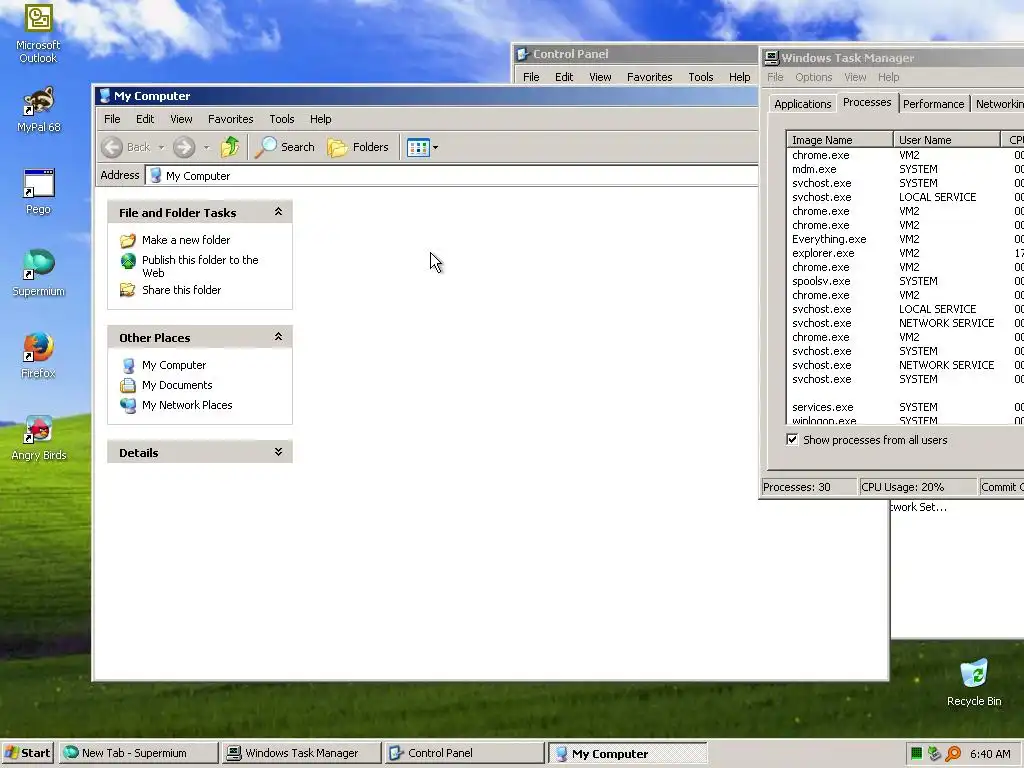Click the Share this folder icon

(128, 290)
